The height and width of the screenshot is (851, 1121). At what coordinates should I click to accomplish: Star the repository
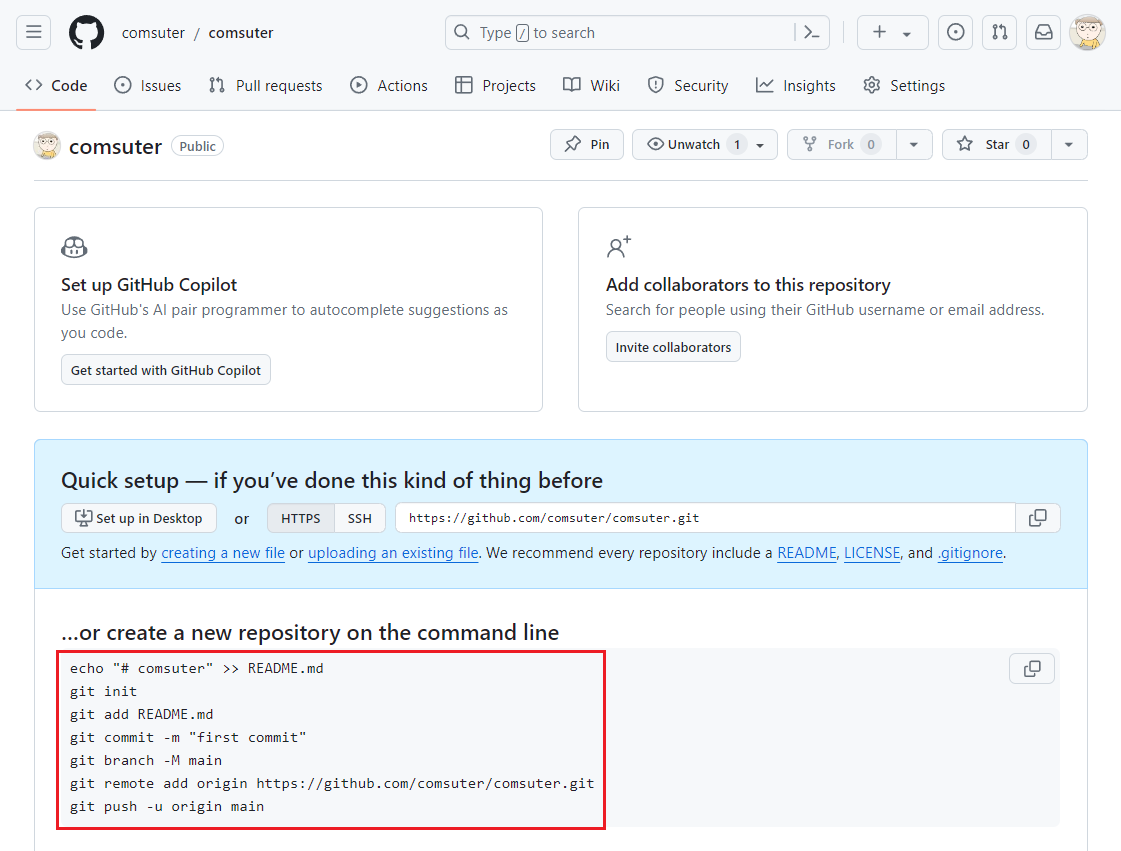pos(997,144)
